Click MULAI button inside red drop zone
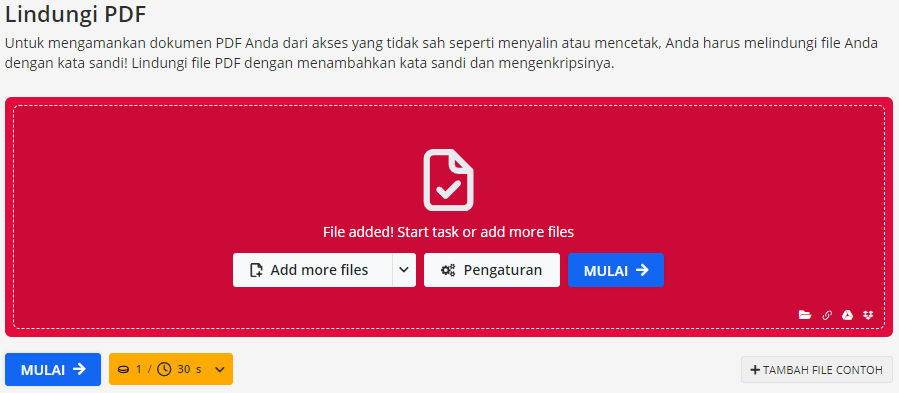The width and height of the screenshot is (899, 393). pyautogui.click(x=616, y=270)
